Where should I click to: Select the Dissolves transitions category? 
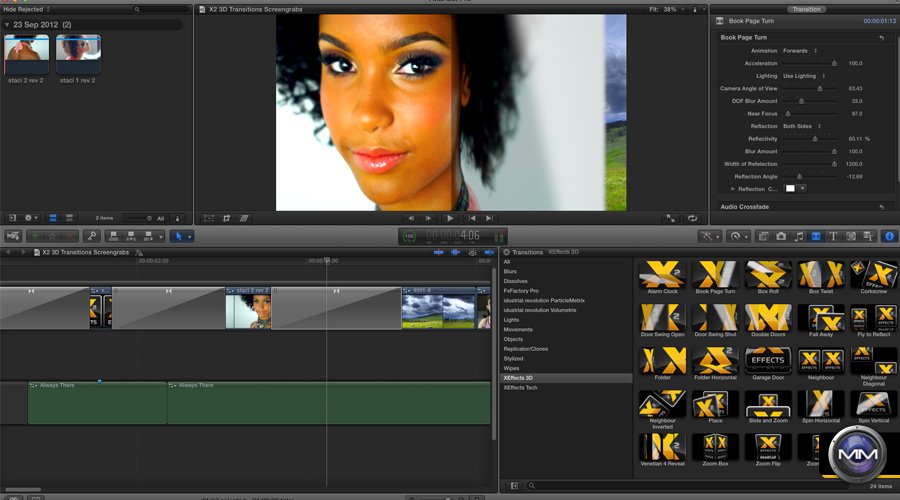point(516,281)
